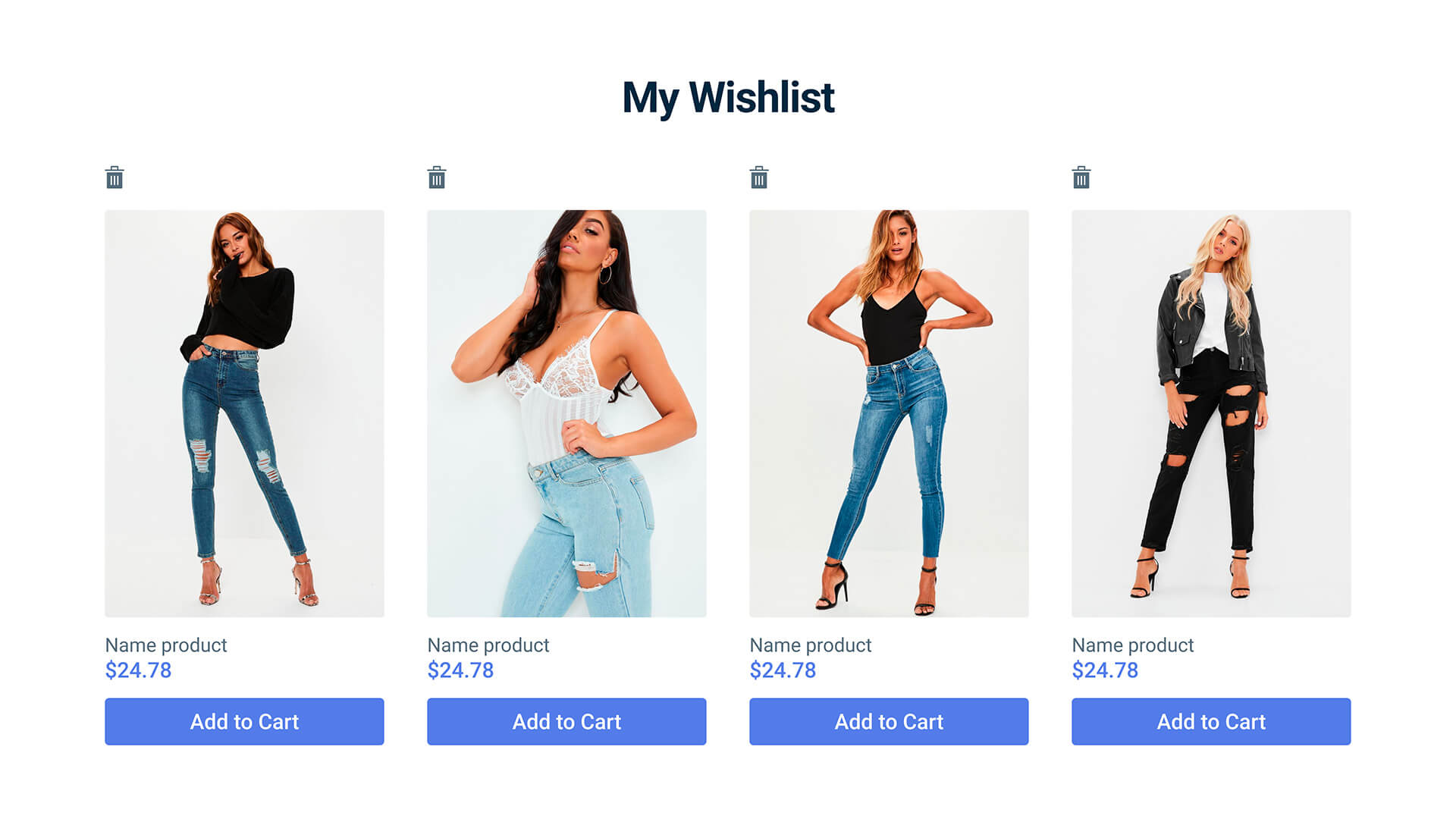The image size is (1456, 819).
Task: Click the My Wishlist heading
Action: 728,99
